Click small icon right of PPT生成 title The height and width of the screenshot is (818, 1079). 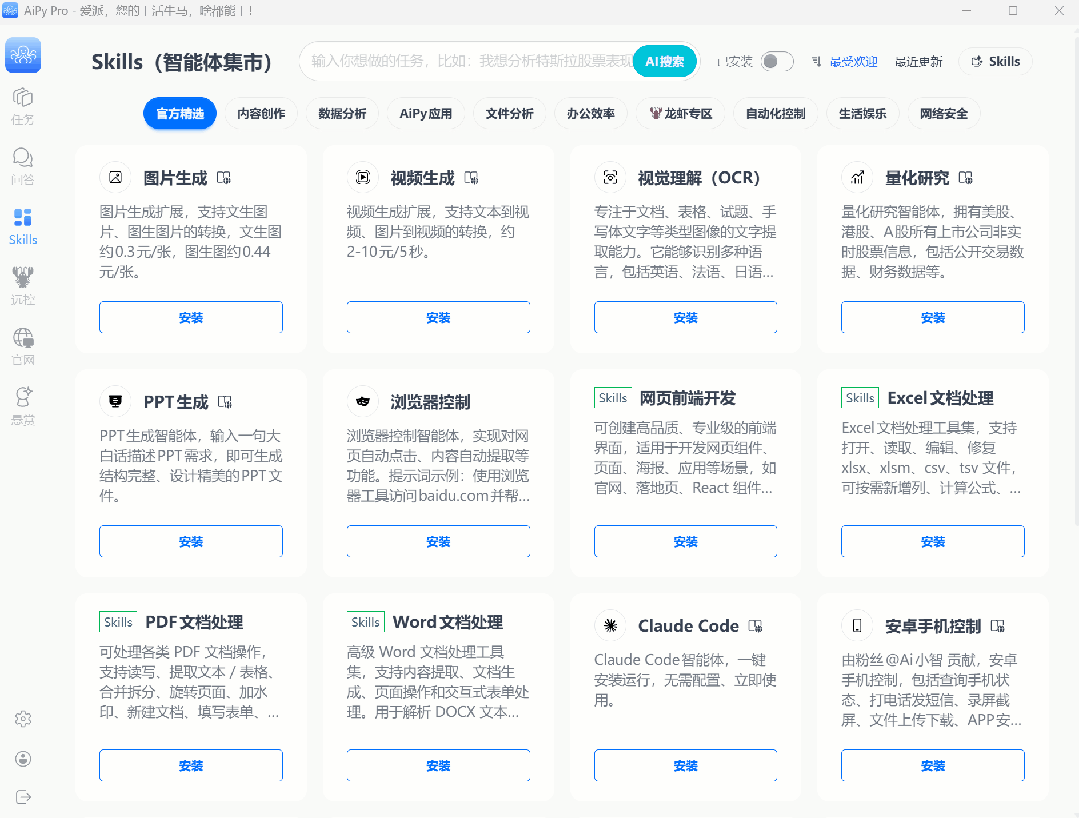click(x=225, y=402)
